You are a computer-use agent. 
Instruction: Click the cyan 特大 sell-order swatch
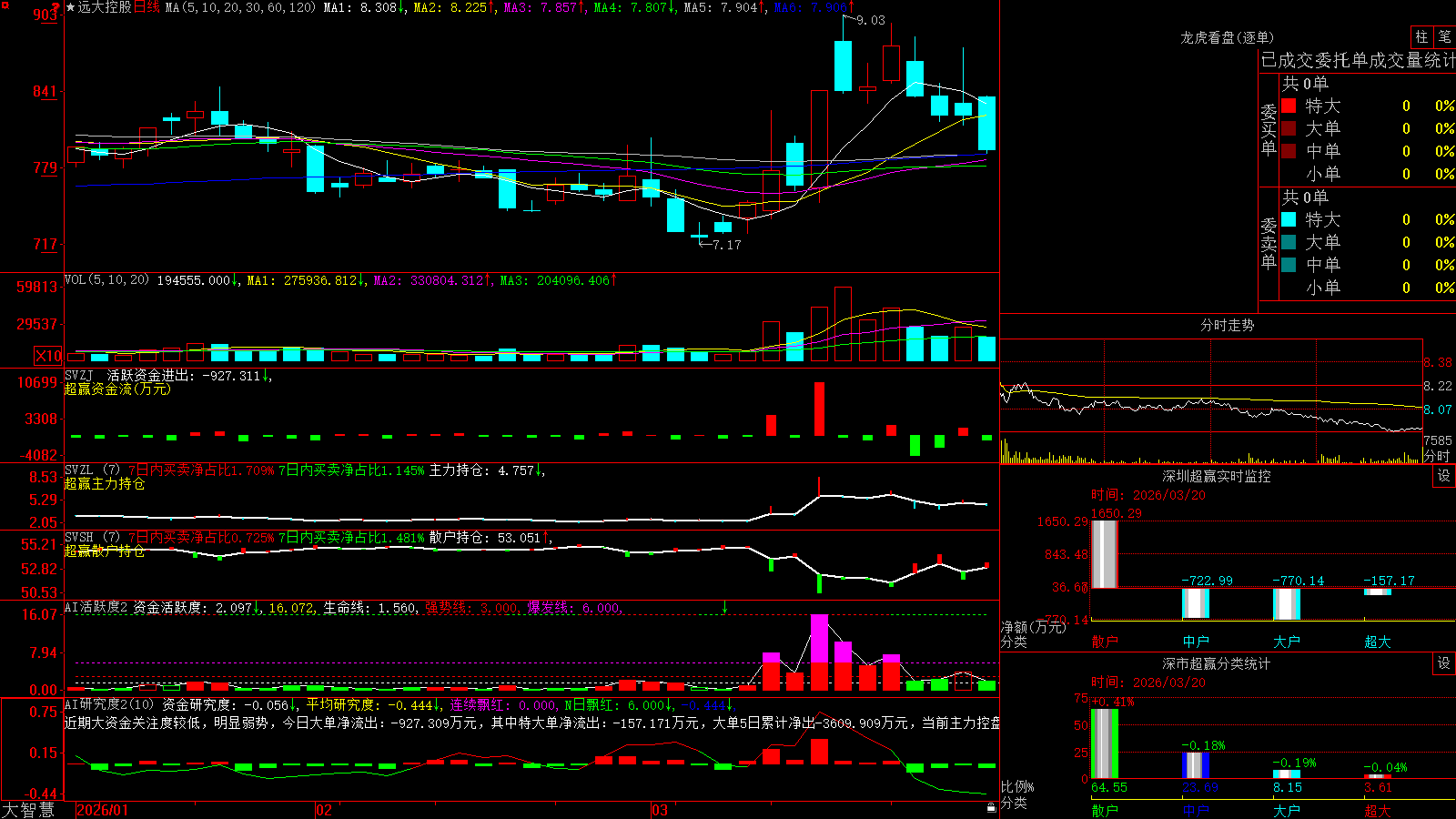(x=1289, y=219)
